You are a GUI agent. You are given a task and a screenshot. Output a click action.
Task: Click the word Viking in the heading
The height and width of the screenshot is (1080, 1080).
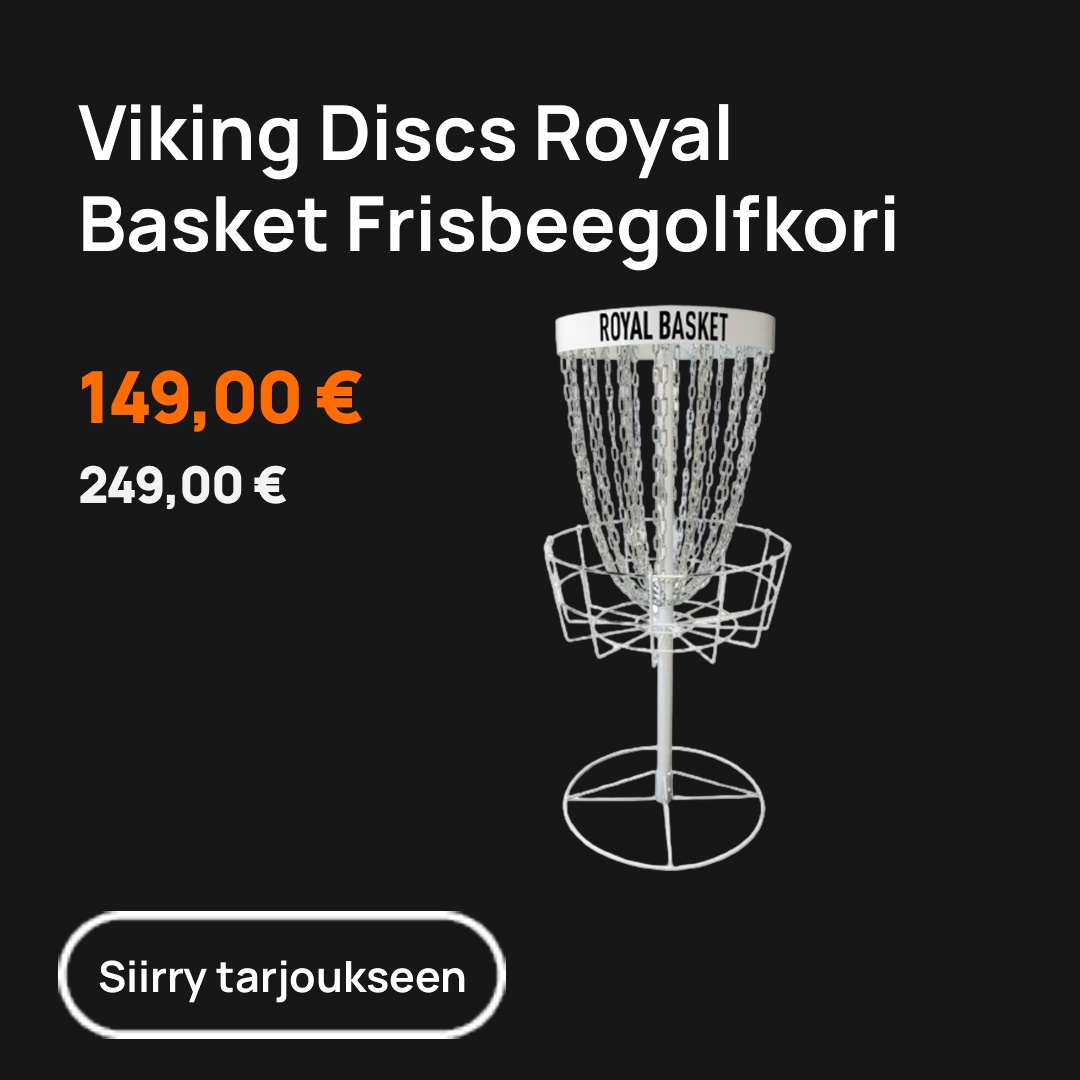click(189, 136)
